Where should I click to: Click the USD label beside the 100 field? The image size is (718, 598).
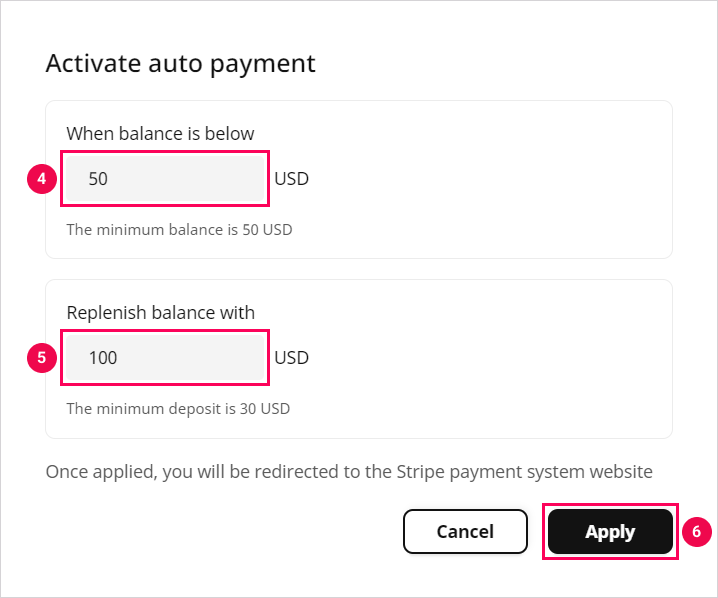coord(291,358)
